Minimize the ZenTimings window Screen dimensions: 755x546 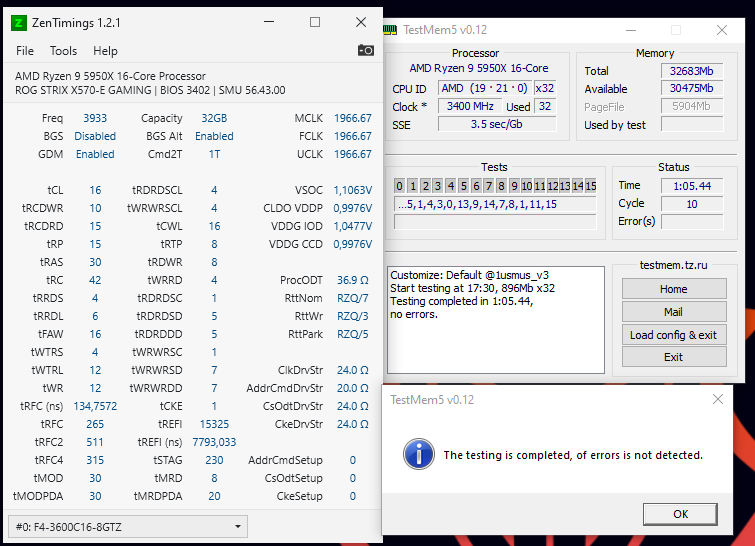pyautogui.click(x=269, y=22)
